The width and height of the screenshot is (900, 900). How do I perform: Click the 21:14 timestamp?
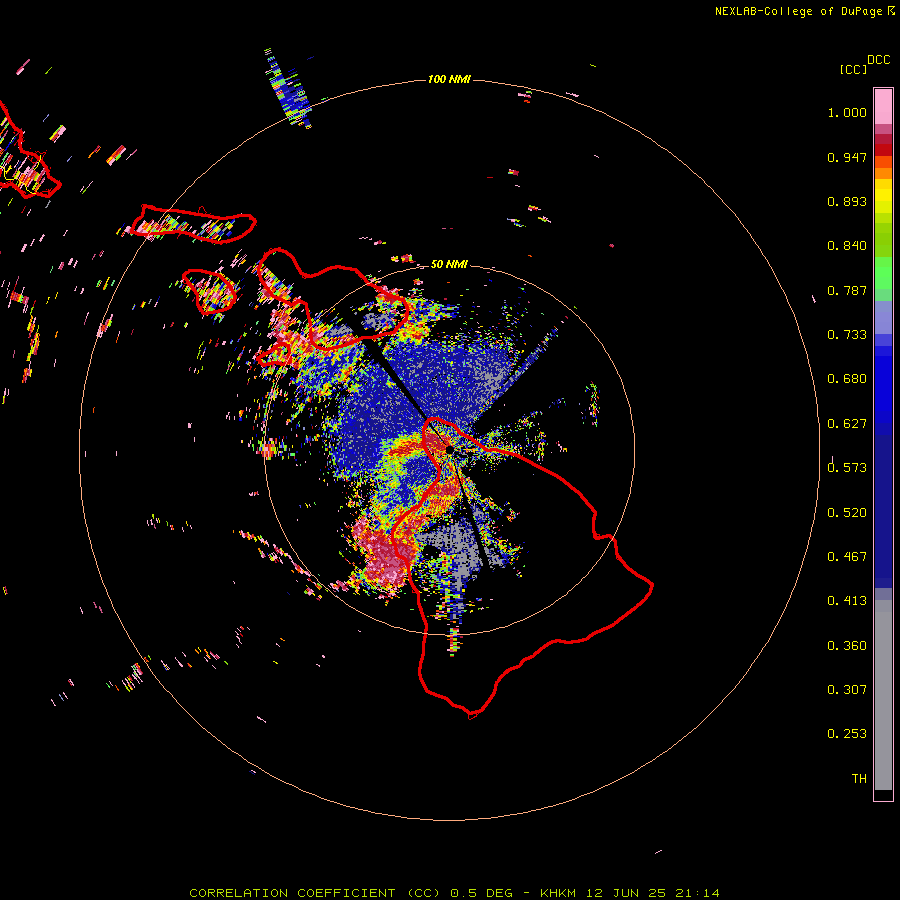(697, 893)
